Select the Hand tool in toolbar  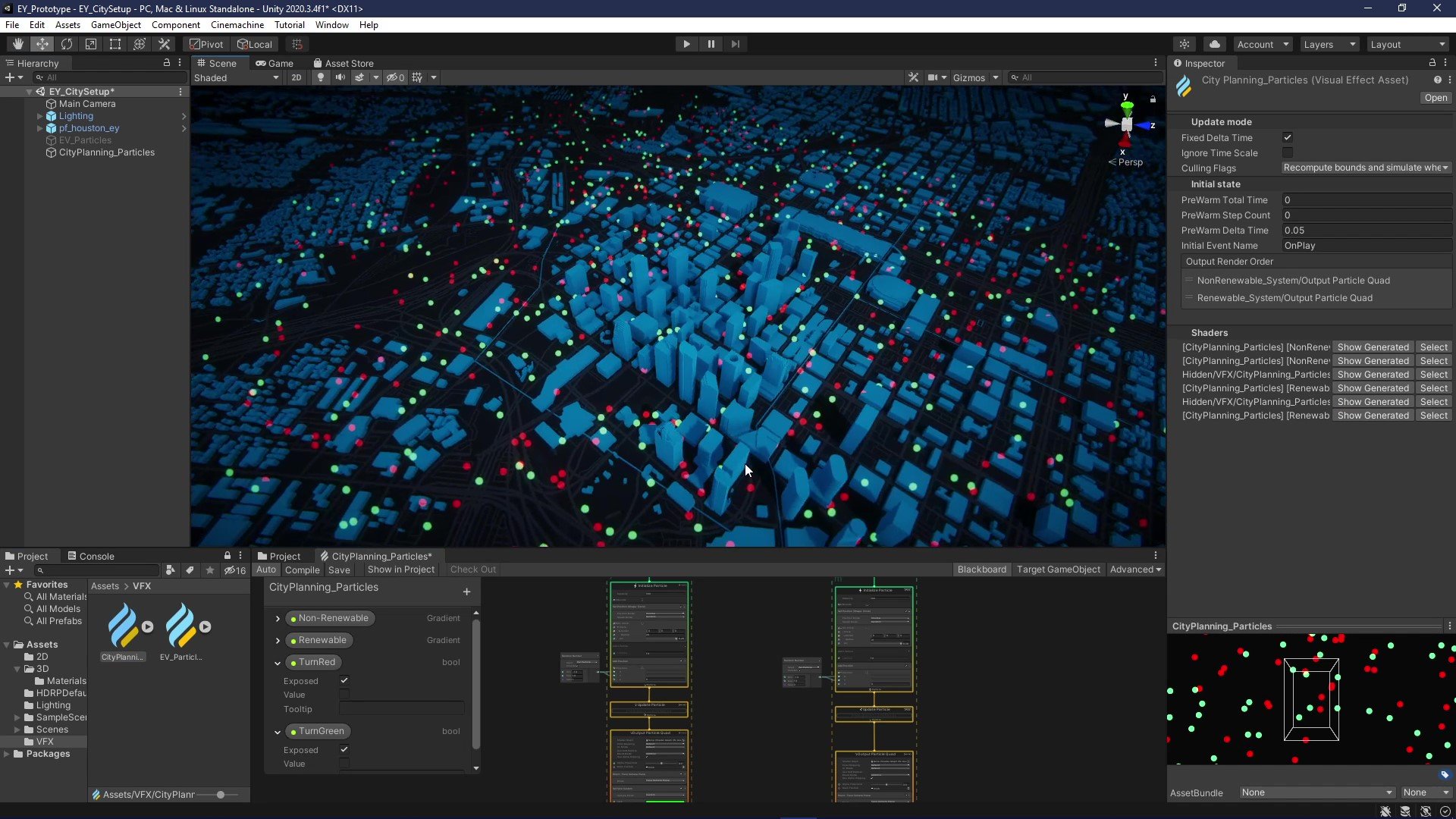(x=17, y=44)
